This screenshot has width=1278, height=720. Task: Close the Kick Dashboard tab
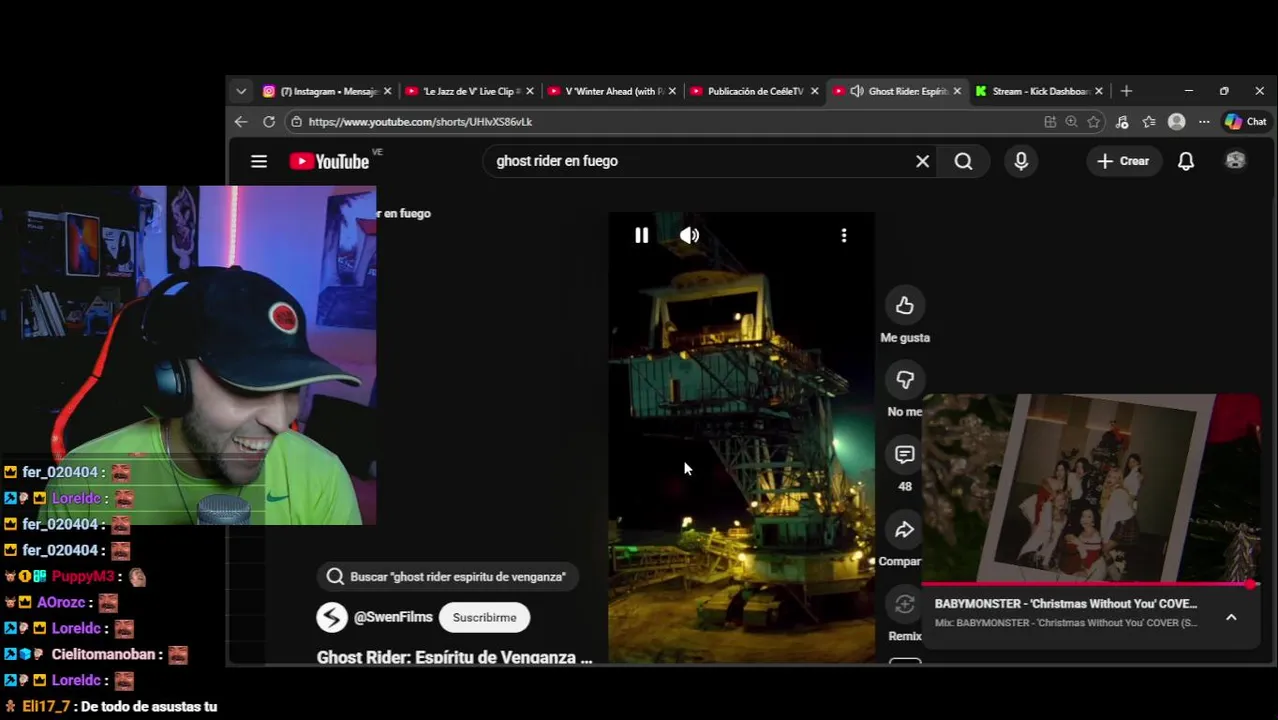click(1099, 91)
